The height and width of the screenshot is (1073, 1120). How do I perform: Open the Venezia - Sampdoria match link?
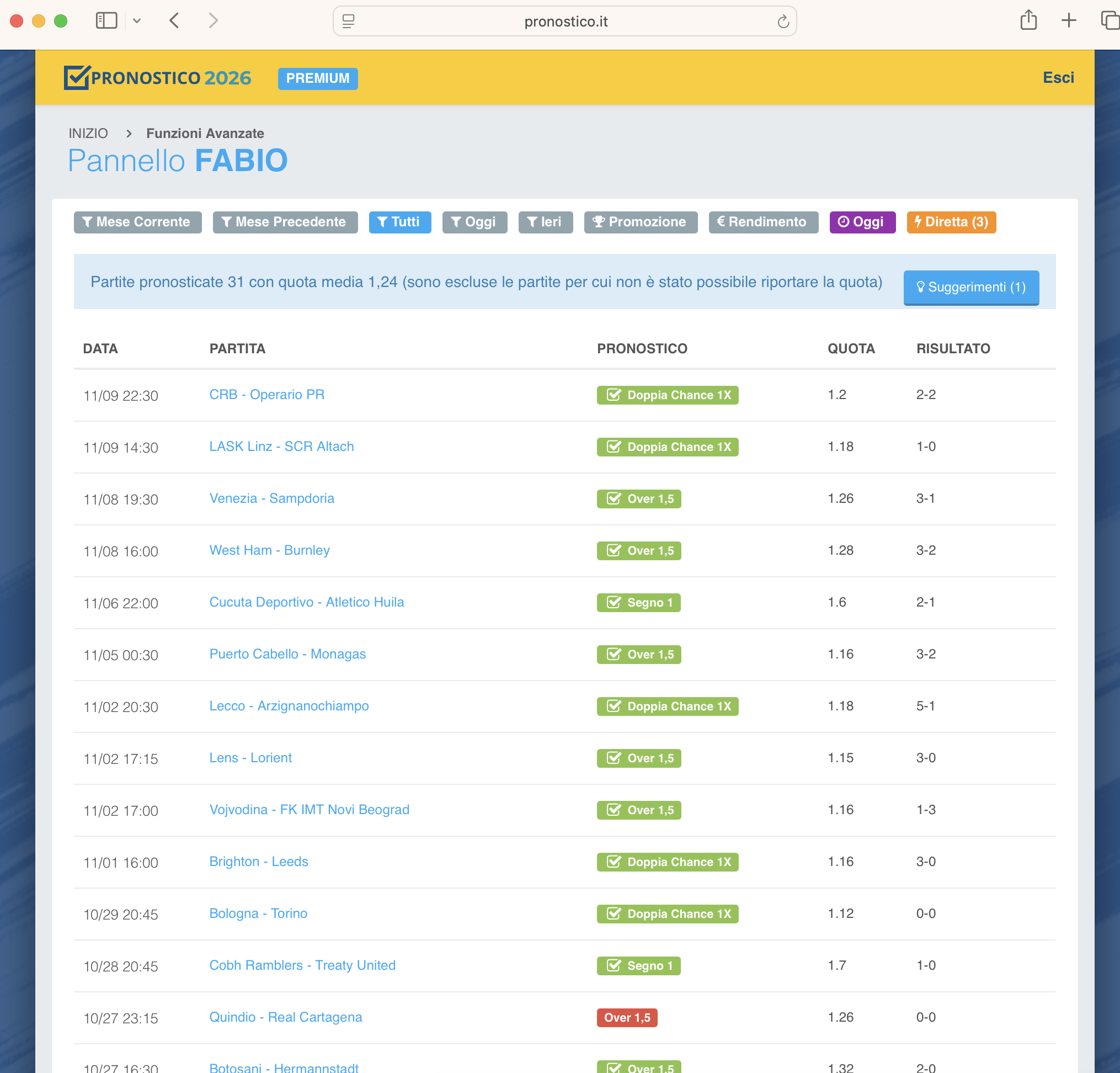coord(271,498)
